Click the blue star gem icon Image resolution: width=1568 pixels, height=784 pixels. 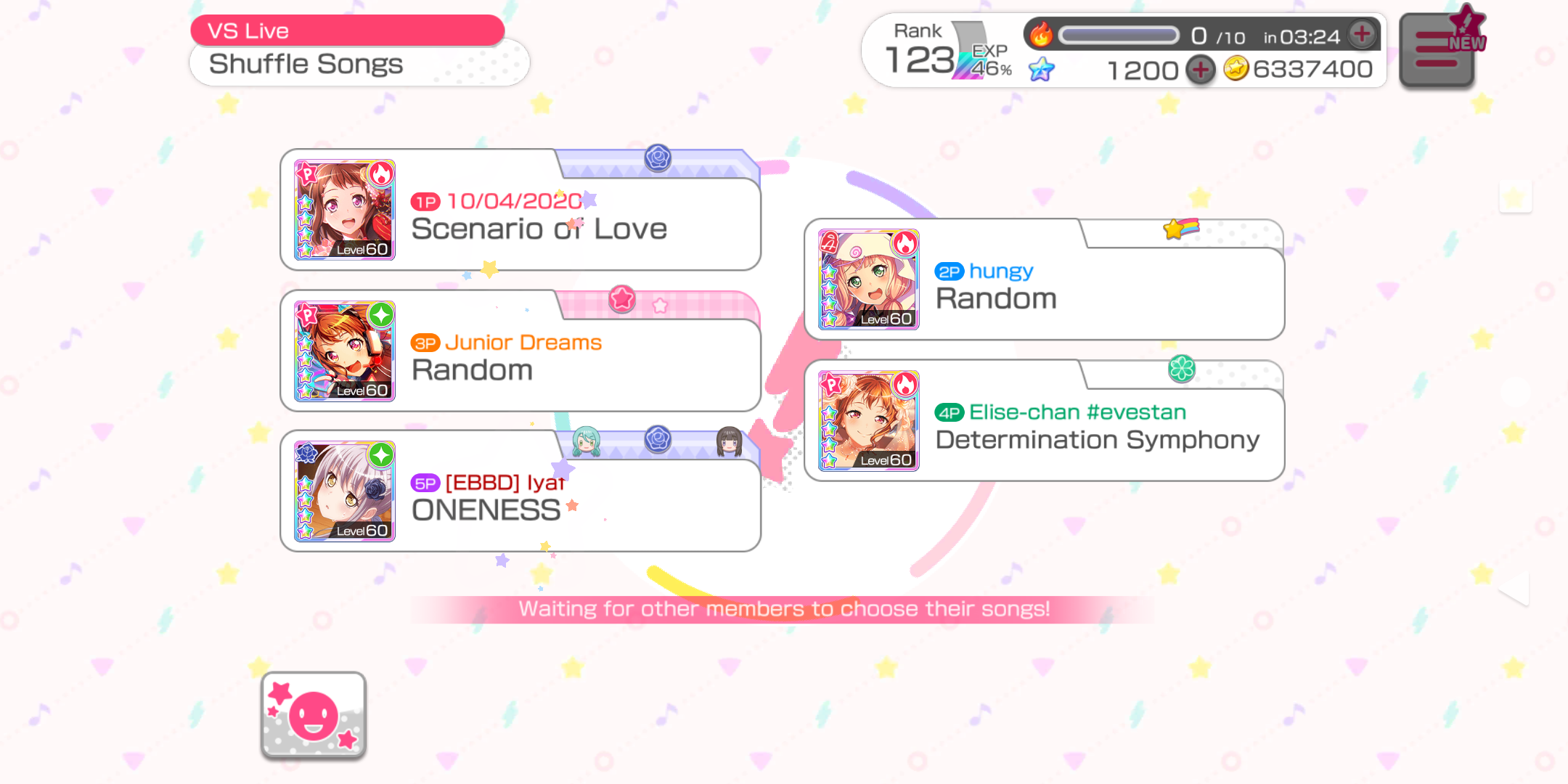1042,70
